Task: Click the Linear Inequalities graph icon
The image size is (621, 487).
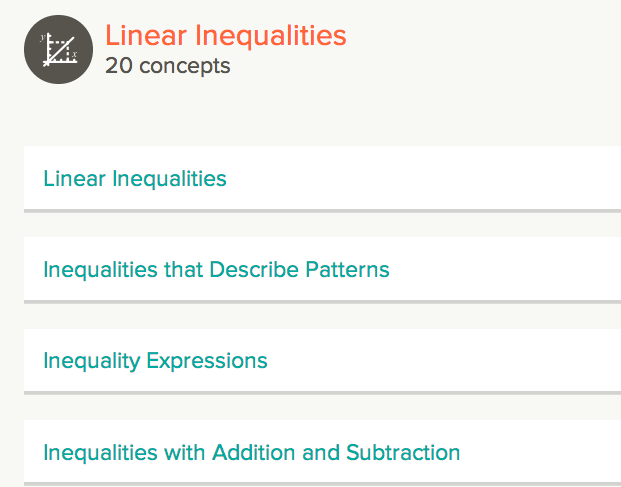Action: point(58,49)
